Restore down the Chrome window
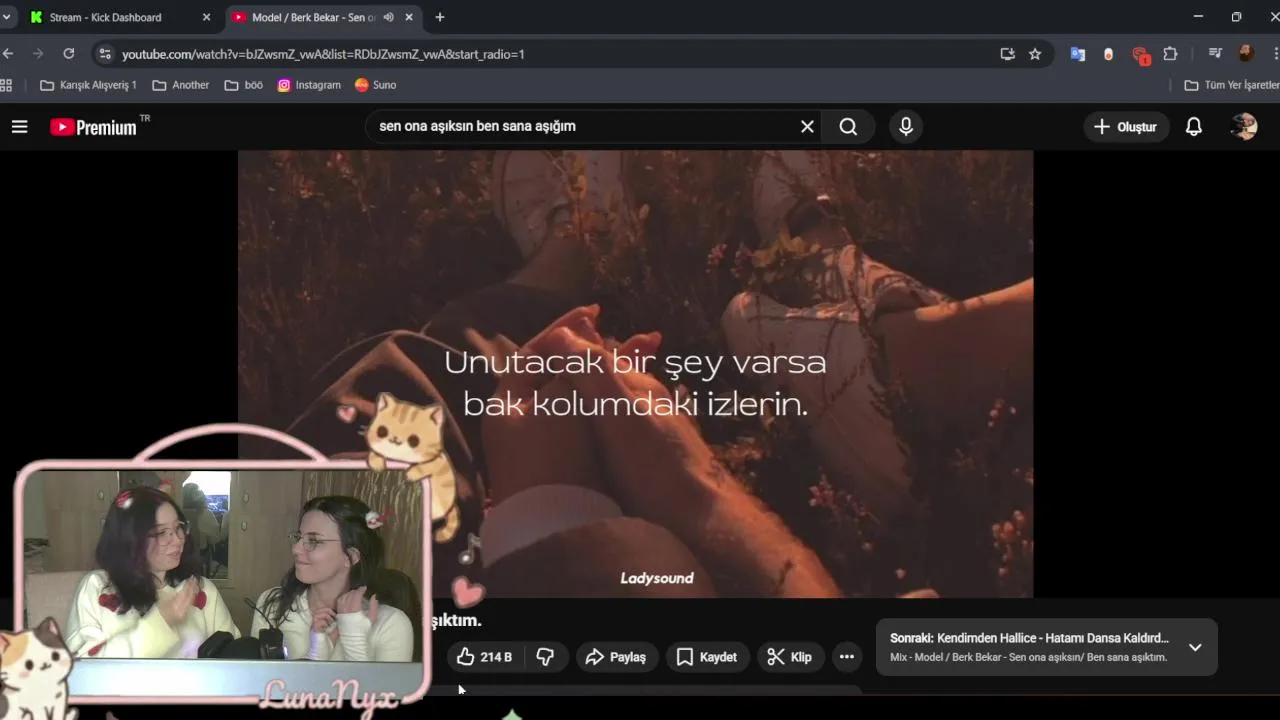This screenshot has height=720, width=1280. coord(1237,17)
